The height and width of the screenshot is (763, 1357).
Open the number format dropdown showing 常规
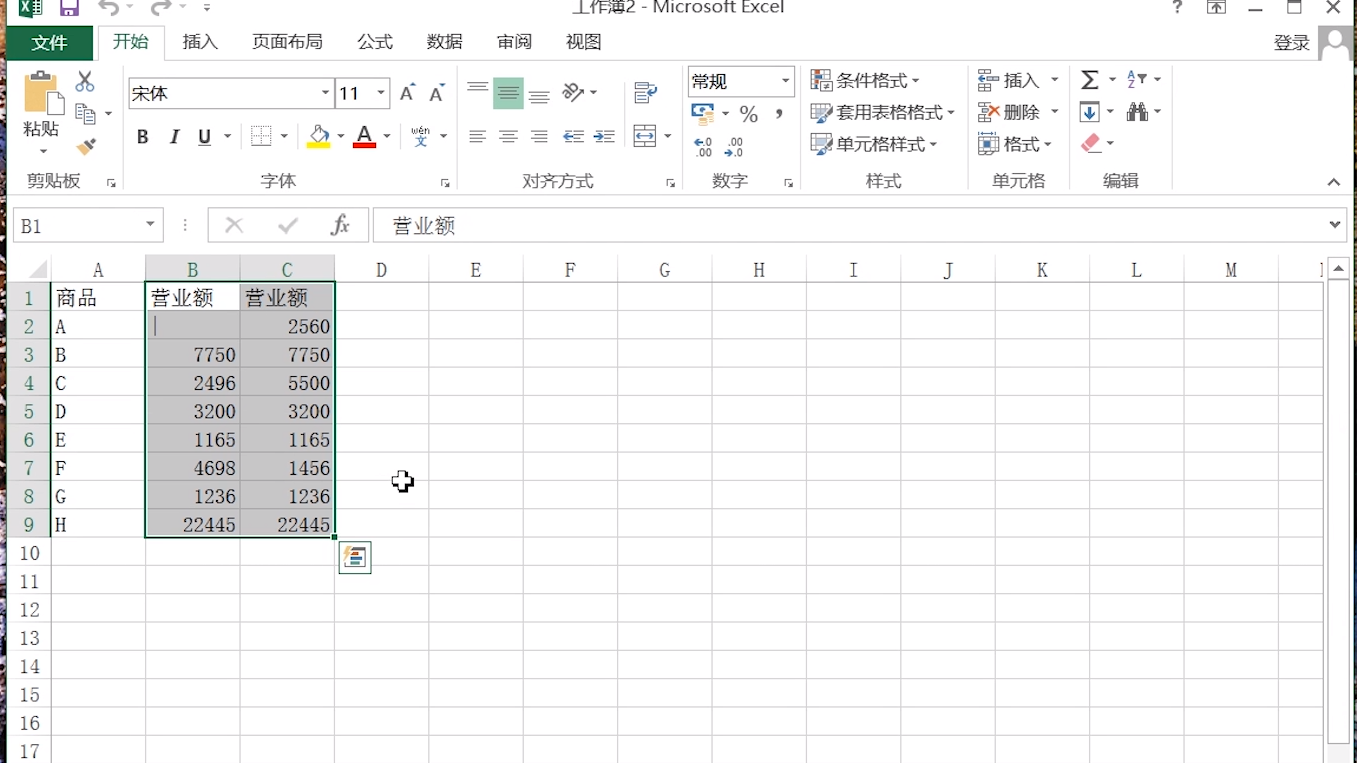[x=740, y=81]
